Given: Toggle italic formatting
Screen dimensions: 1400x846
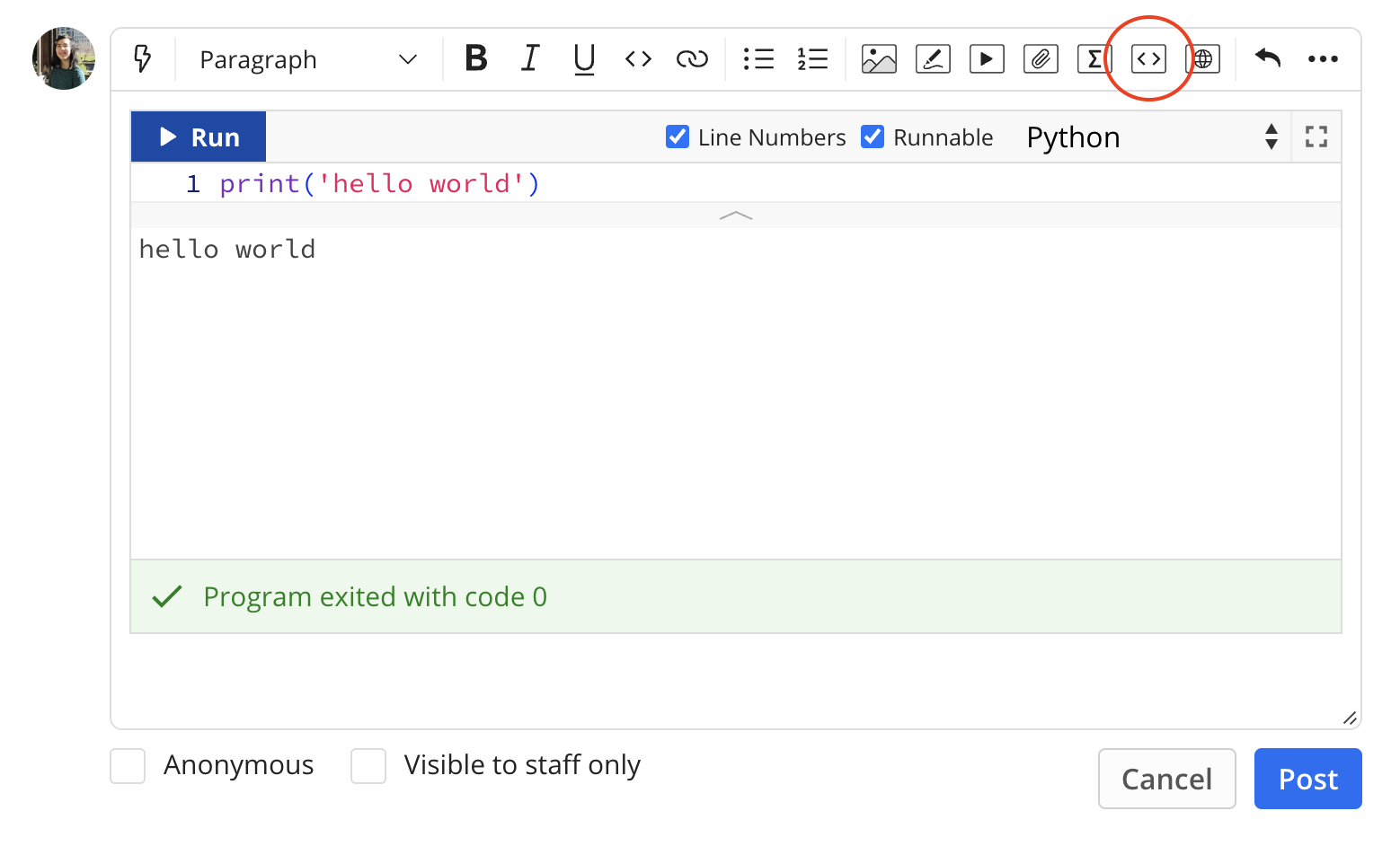Looking at the screenshot, I should coord(530,59).
